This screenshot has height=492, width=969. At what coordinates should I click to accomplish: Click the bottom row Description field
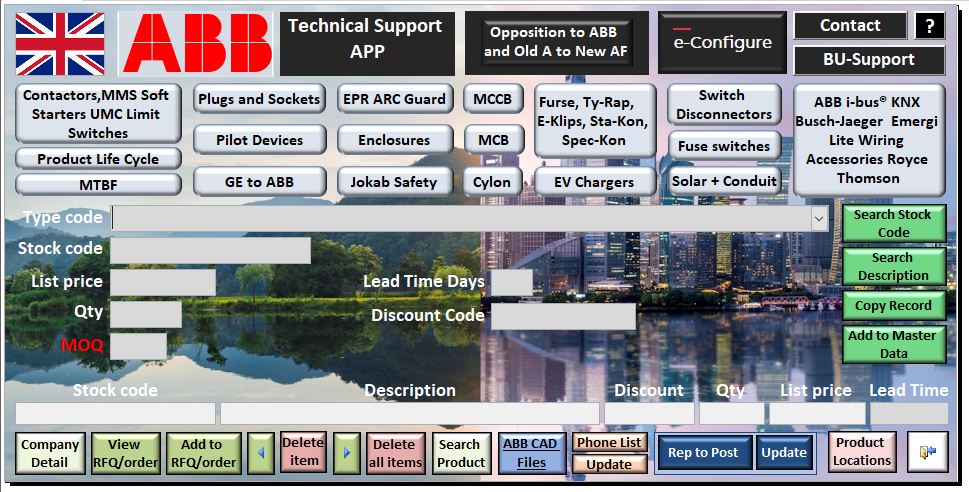[410, 414]
